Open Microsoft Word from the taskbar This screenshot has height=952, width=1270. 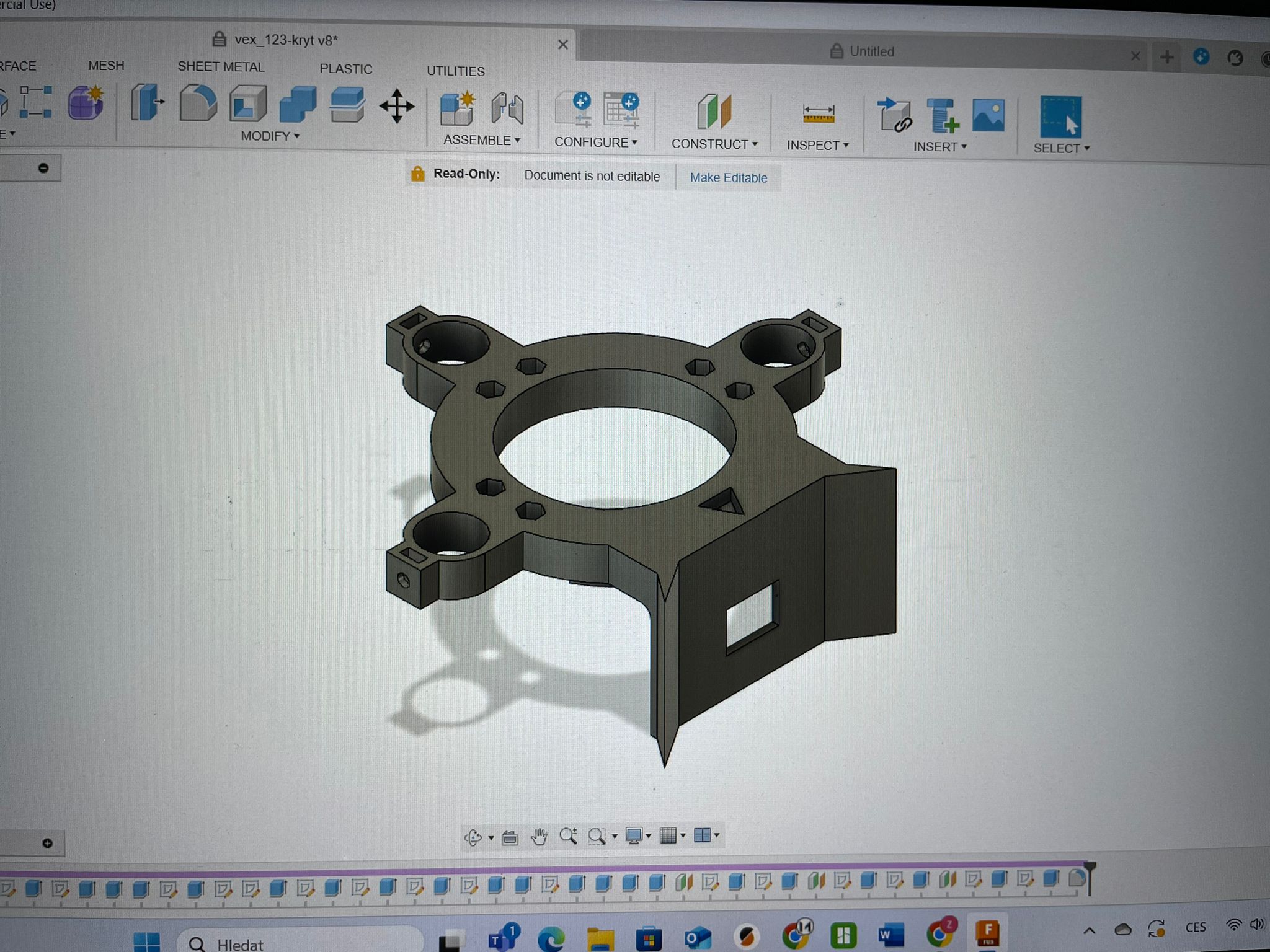(890, 935)
